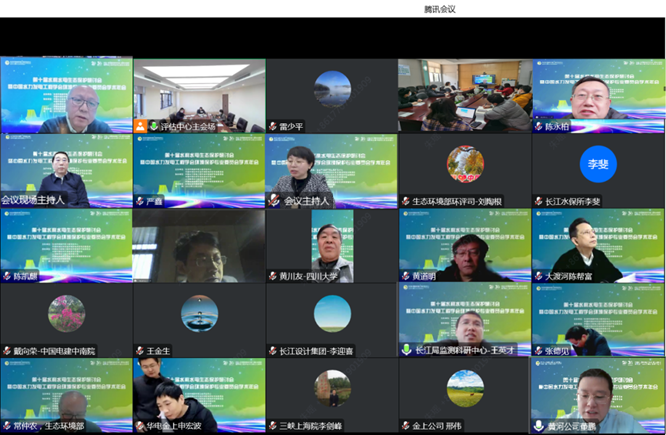666x435 pixels.
Task: Click the green active microphone icon for 长江局监测科研中心-王英才
Action: pos(406,351)
